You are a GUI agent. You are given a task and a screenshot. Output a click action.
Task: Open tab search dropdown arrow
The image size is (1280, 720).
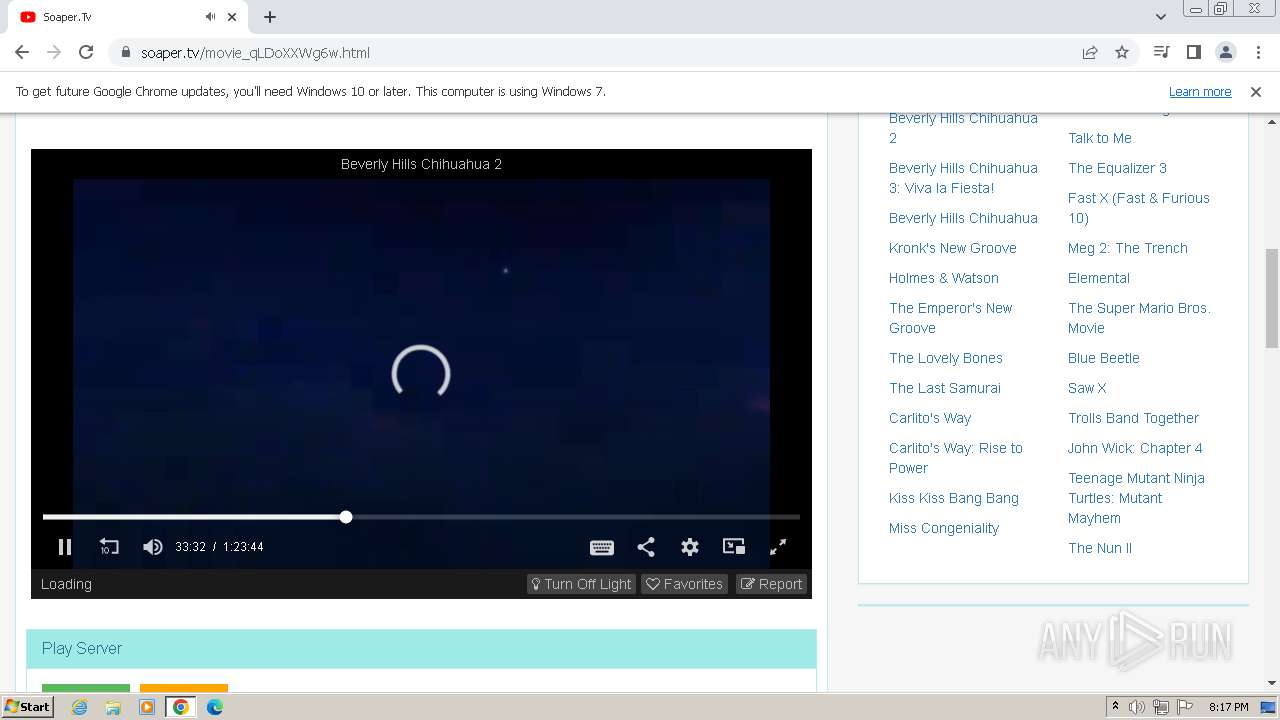pyautogui.click(x=1161, y=17)
